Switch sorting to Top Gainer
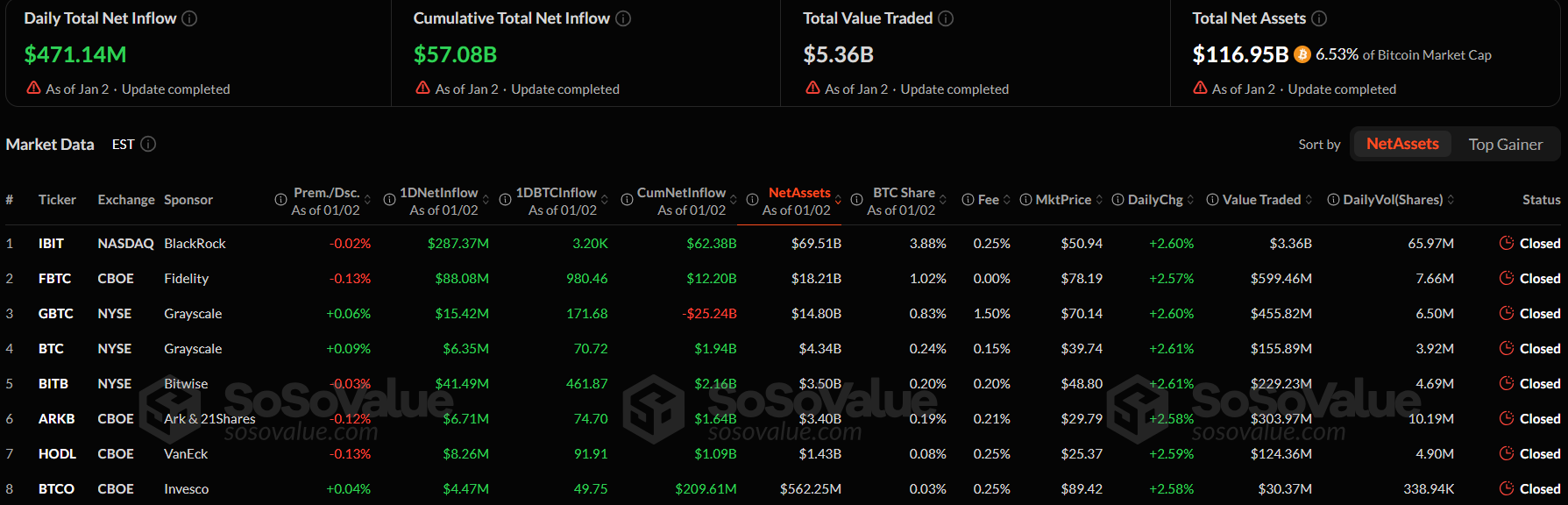The width and height of the screenshot is (1568, 505). [1507, 143]
